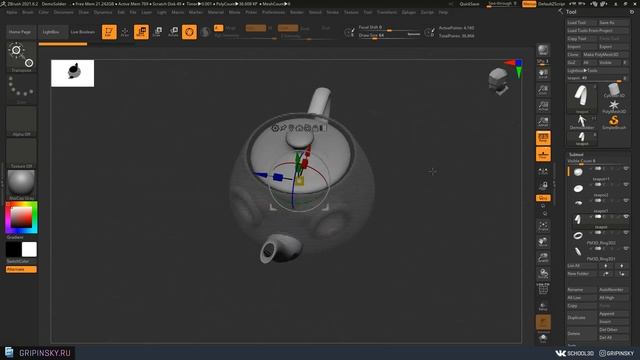
Task: Open the Brush menu
Action: 28,12
